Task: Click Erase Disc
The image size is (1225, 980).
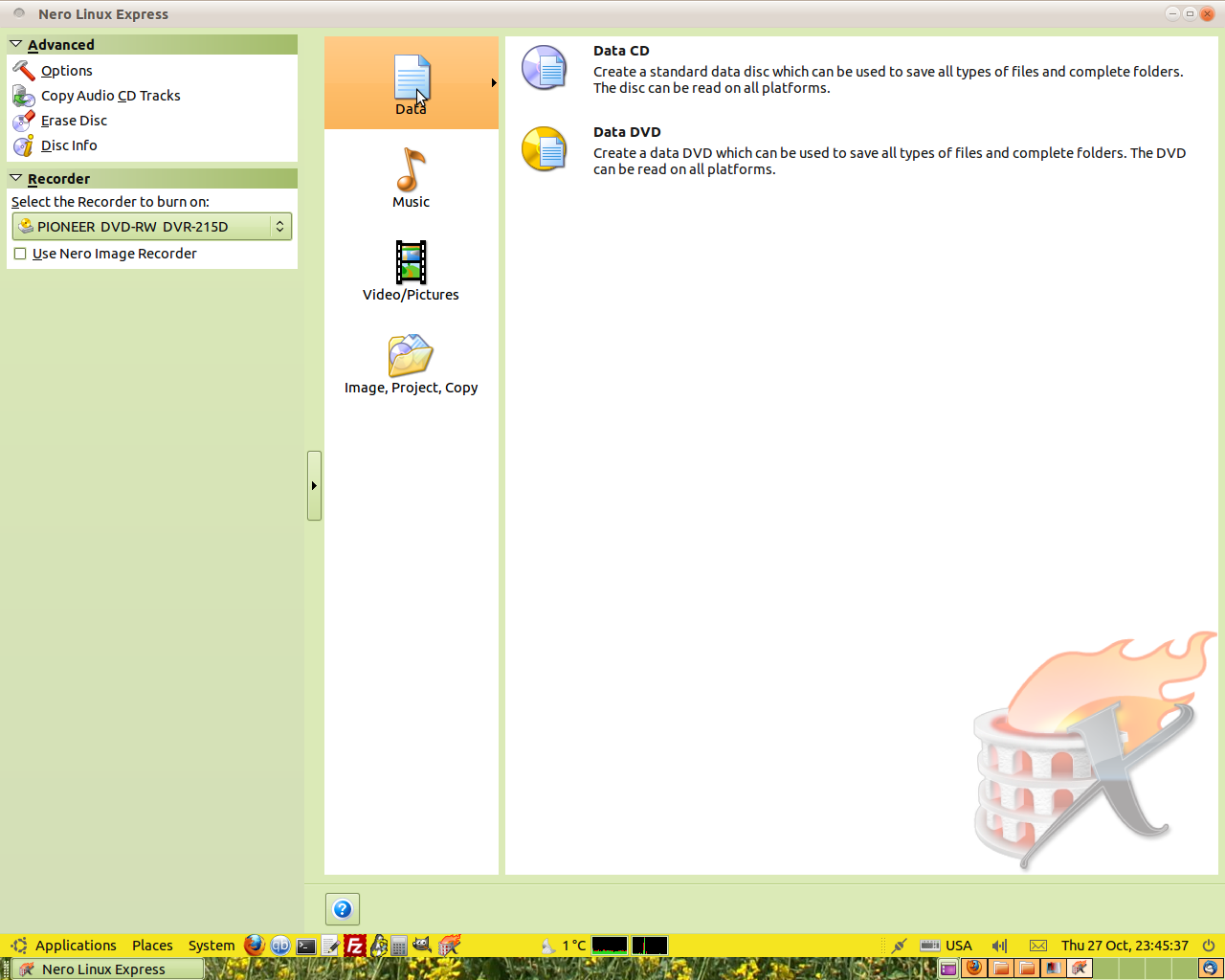Action: tap(74, 121)
